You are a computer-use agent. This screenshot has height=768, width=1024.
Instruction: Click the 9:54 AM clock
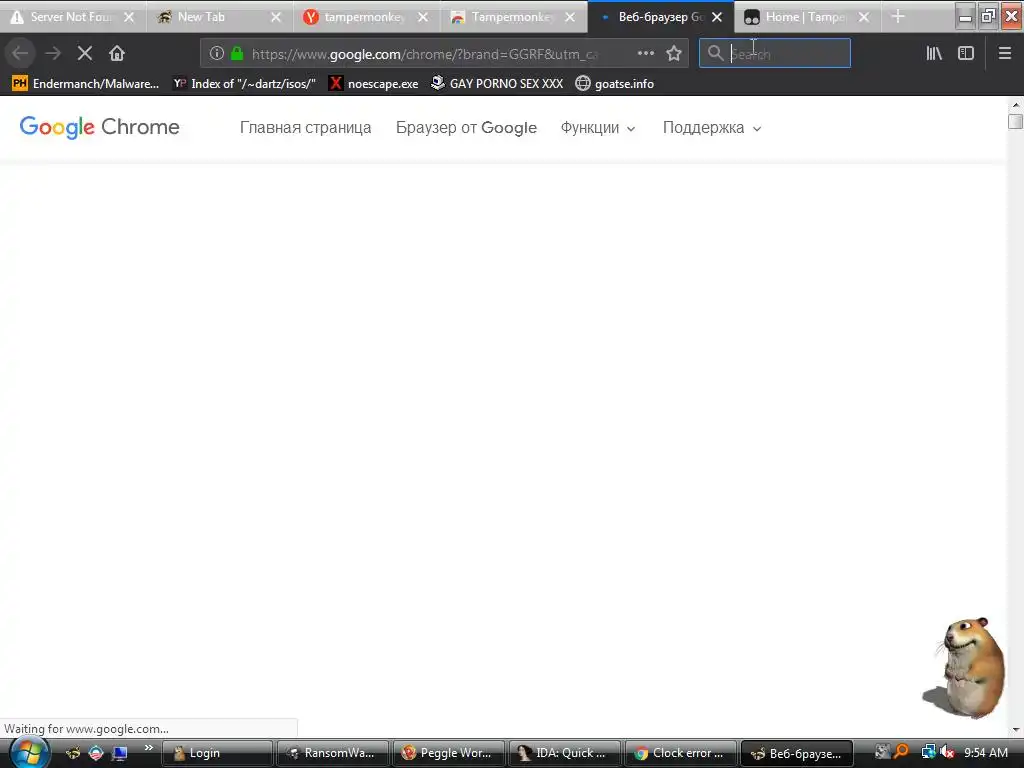pos(985,753)
